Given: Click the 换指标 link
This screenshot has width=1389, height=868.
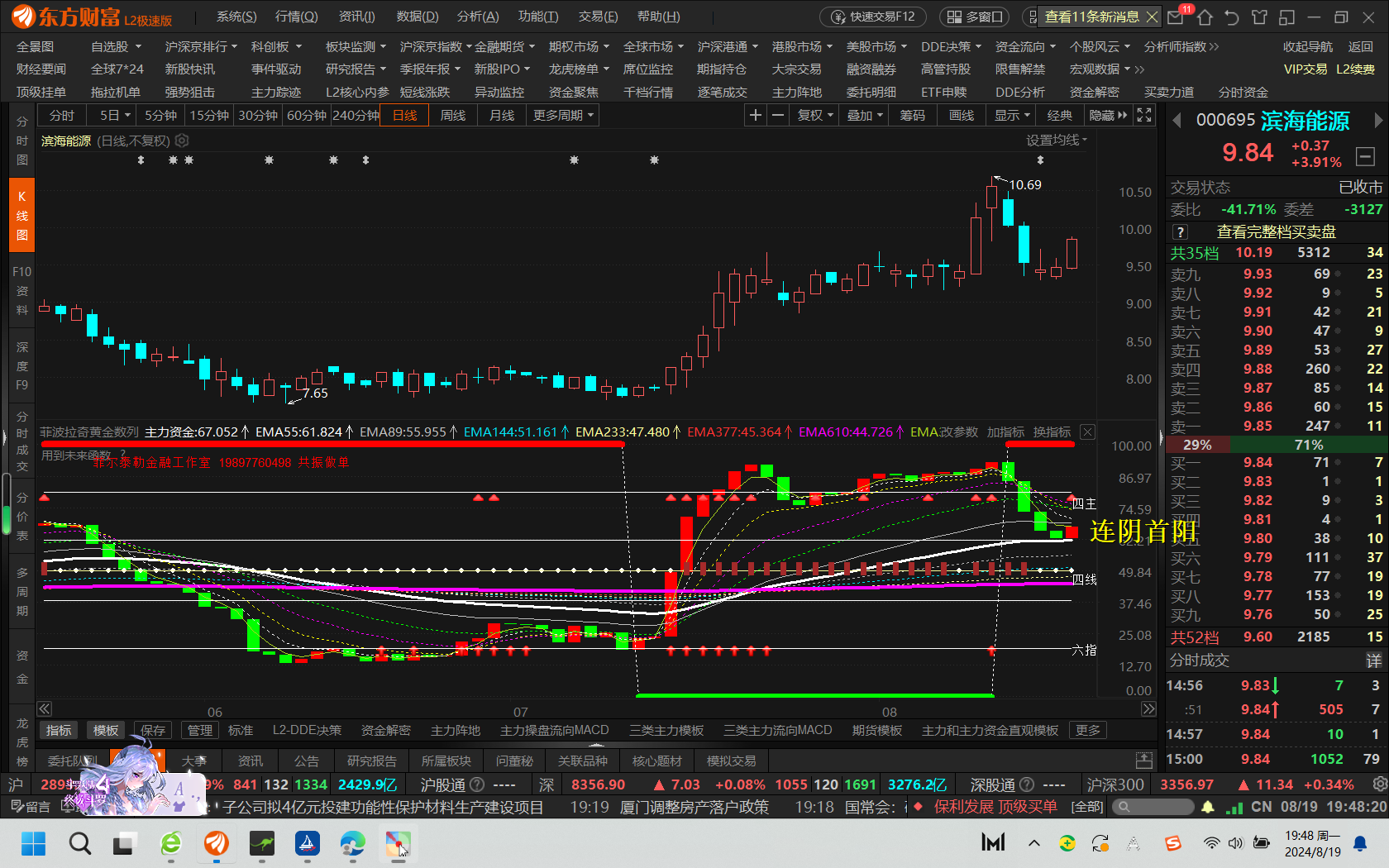Looking at the screenshot, I should [1052, 432].
